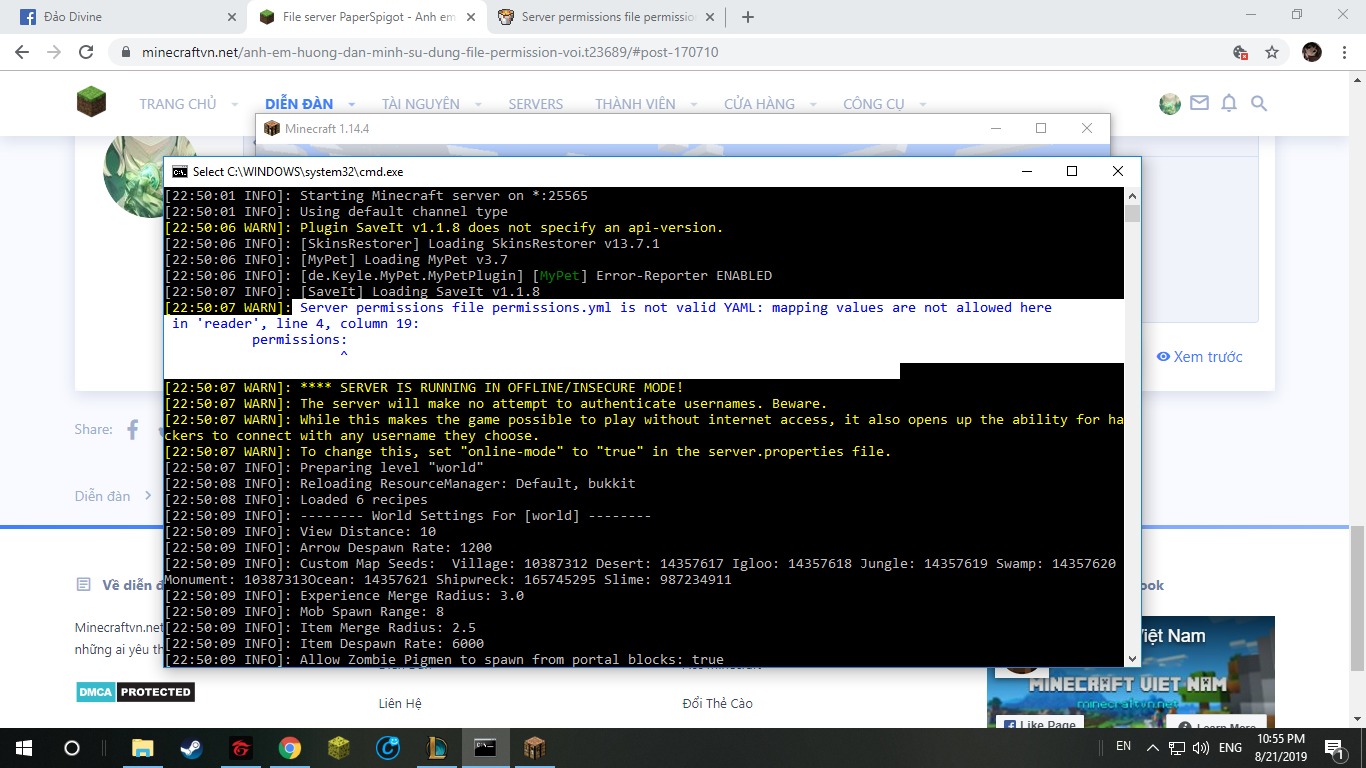Share the post on Facebook icon
Viewport: 1366px width, 768px height.
pos(132,430)
